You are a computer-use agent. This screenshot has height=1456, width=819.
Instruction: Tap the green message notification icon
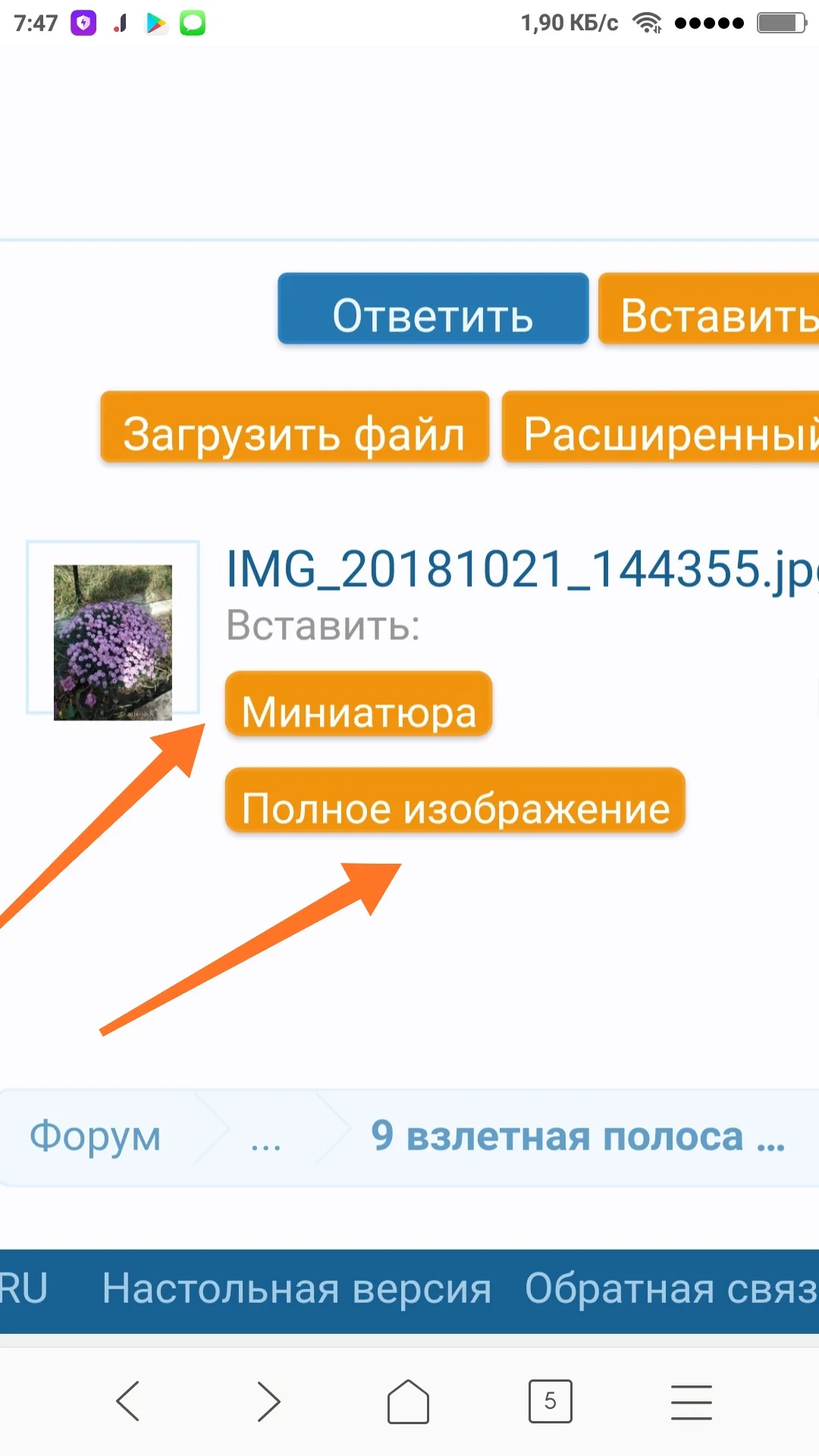[193, 24]
